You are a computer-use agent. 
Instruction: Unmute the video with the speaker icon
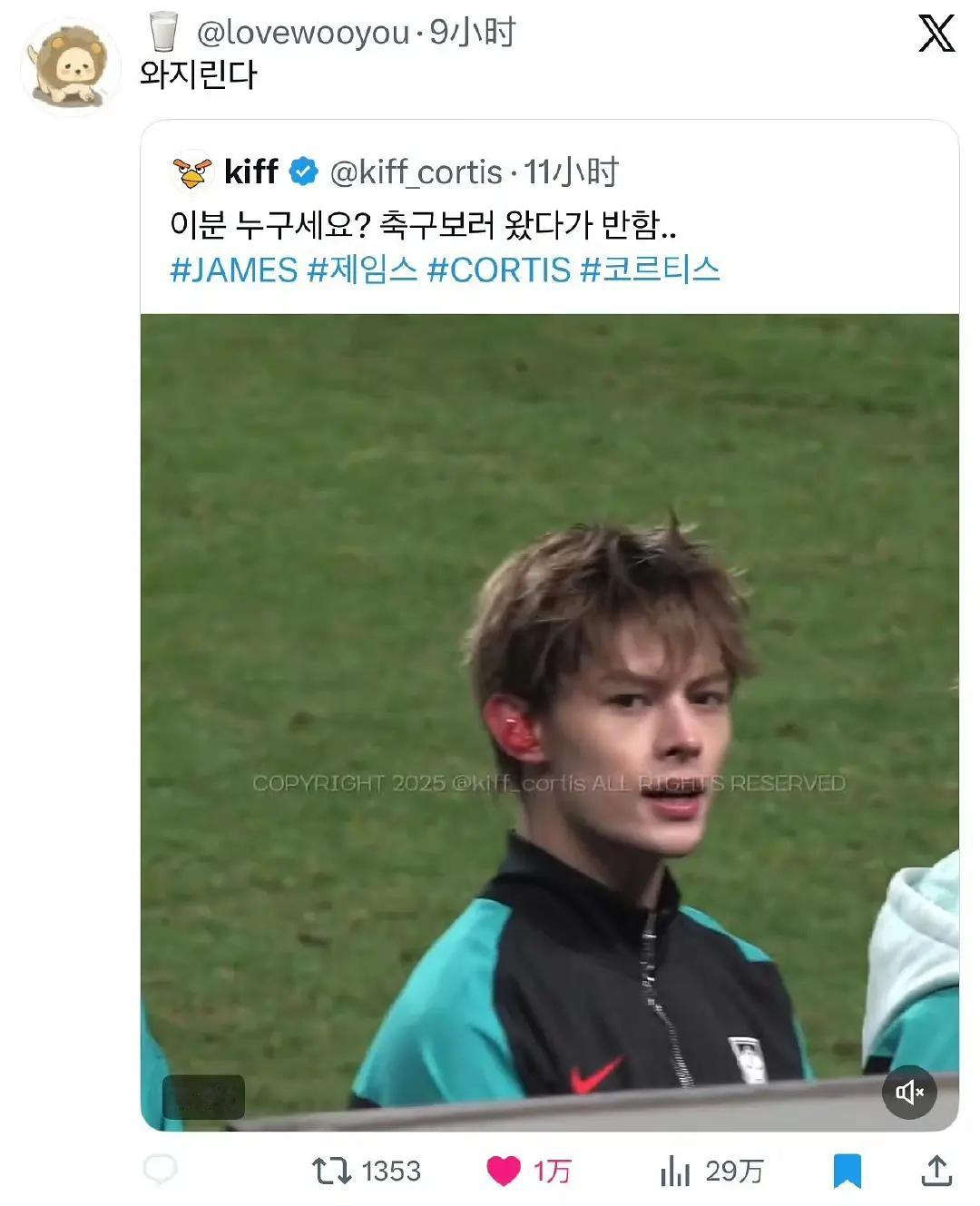pyautogui.click(x=909, y=1092)
